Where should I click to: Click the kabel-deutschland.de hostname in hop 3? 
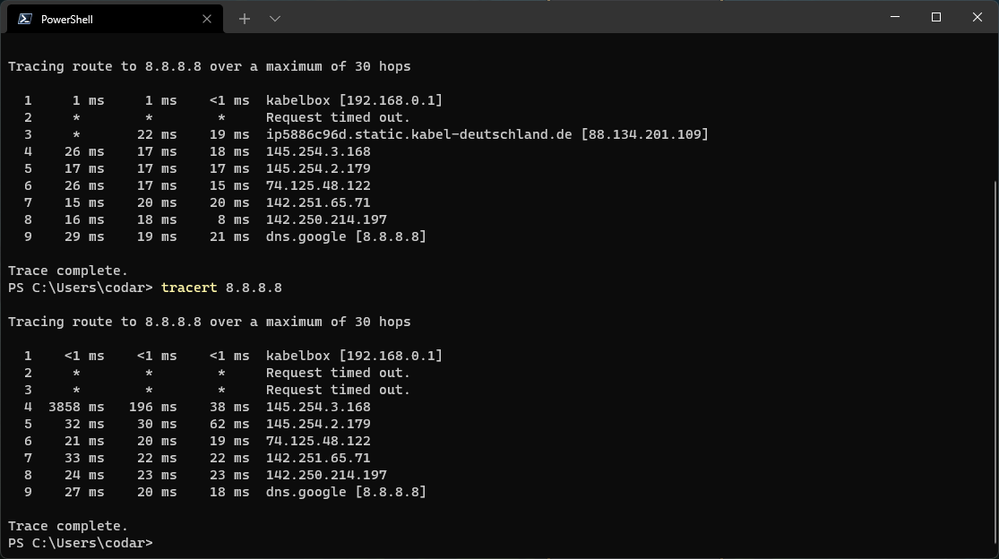click(x=419, y=134)
